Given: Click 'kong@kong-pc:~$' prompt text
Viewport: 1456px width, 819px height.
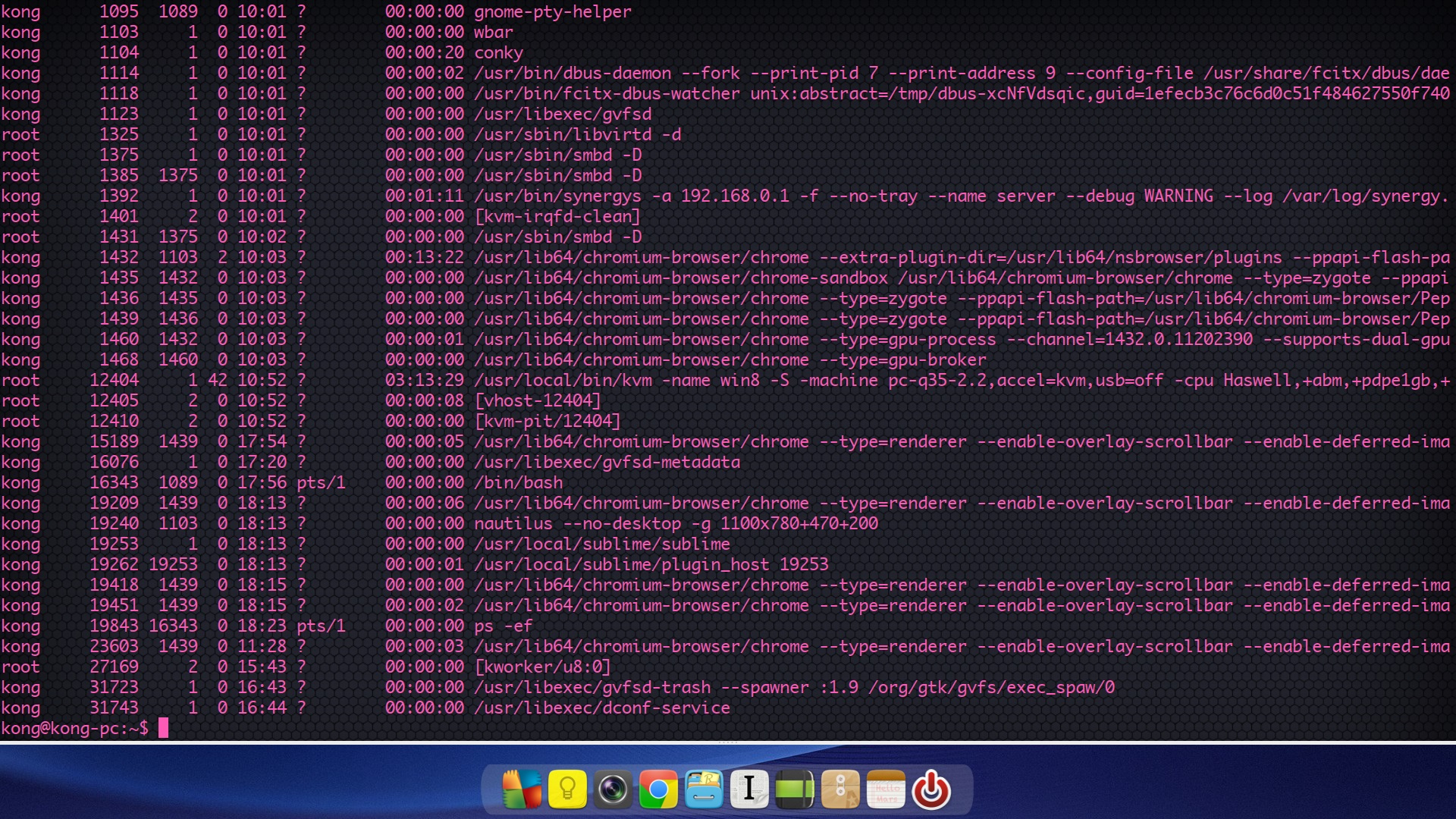Looking at the screenshot, I should click(x=74, y=728).
